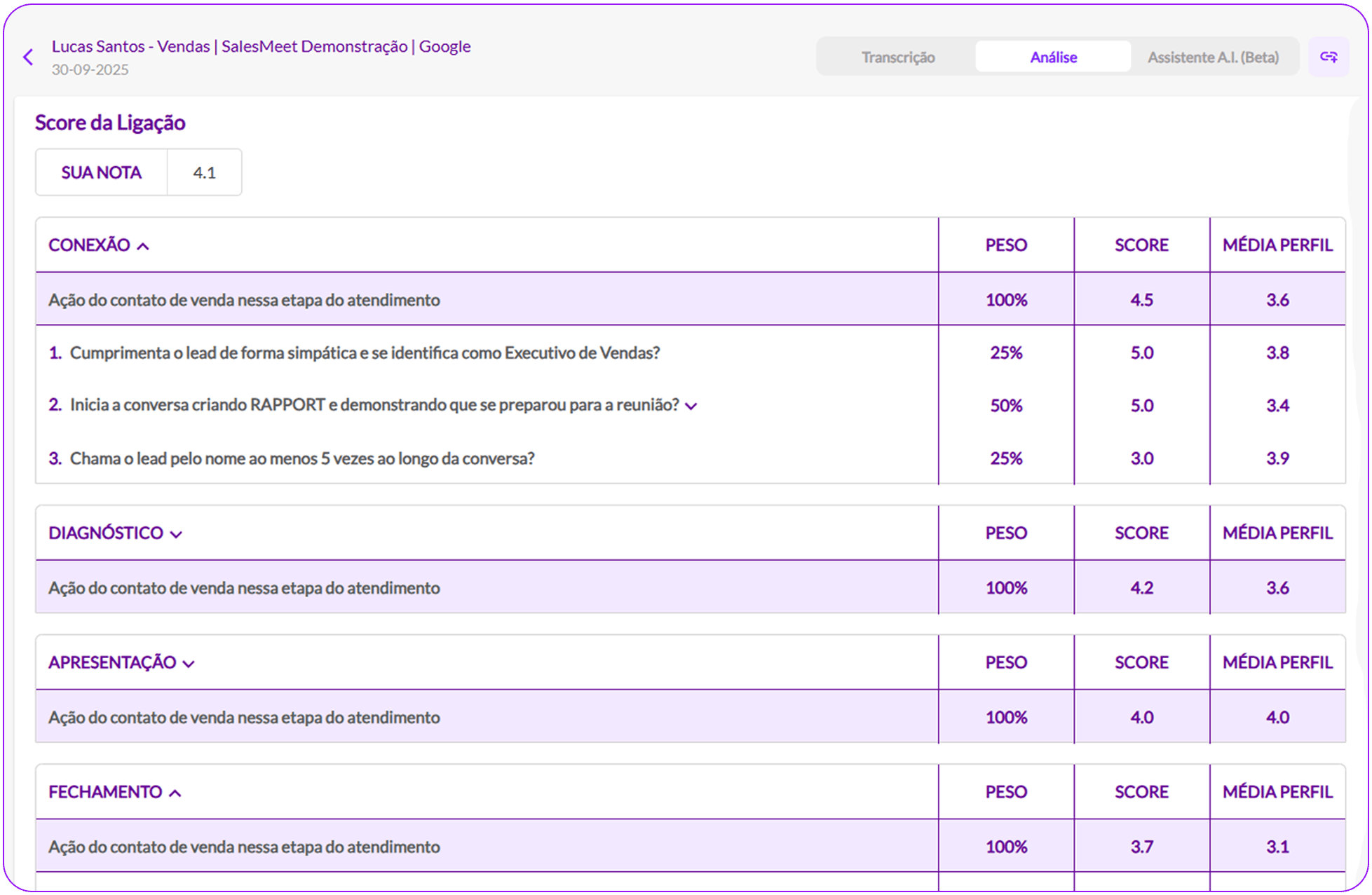
Task: Switch to the Transcrição tab
Action: coord(897,57)
